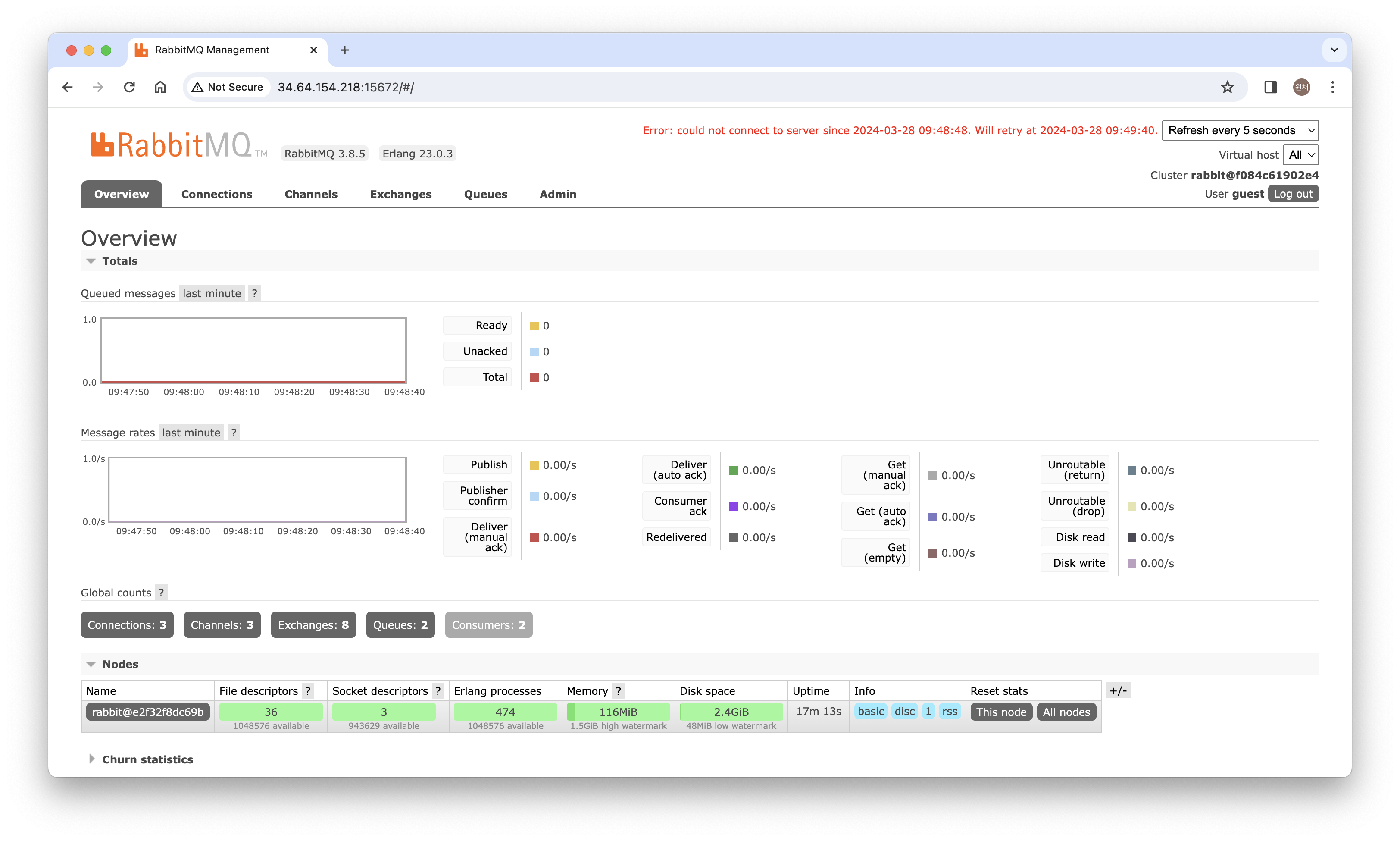Show help for File descriptors
Image resolution: width=1400 pixels, height=841 pixels.
click(307, 691)
